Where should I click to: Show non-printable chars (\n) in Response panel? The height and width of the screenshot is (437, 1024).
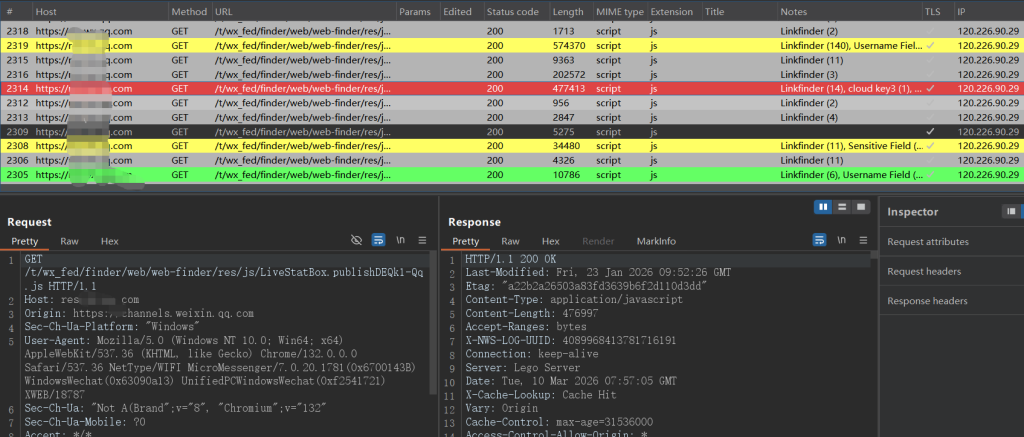click(x=841, y=241)
